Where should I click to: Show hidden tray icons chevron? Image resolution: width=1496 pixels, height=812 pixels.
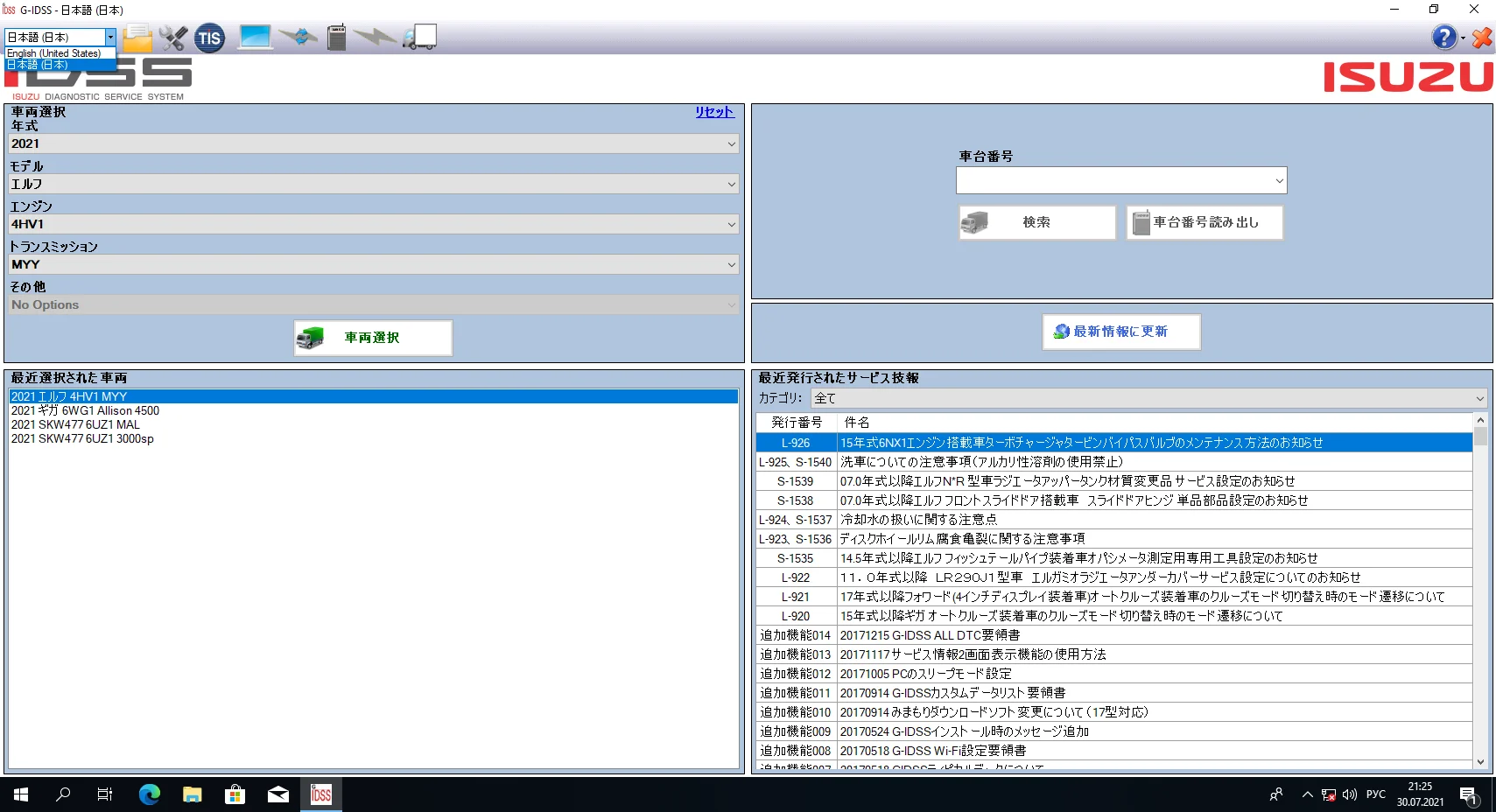tap(1307, 794)
